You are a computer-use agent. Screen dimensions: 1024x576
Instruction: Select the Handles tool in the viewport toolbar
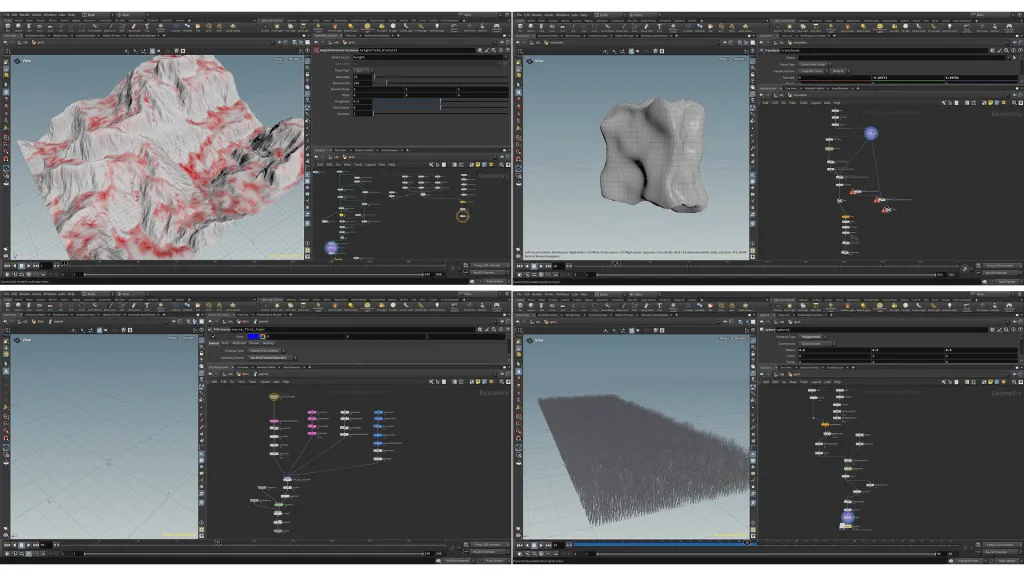click(6, 92)
